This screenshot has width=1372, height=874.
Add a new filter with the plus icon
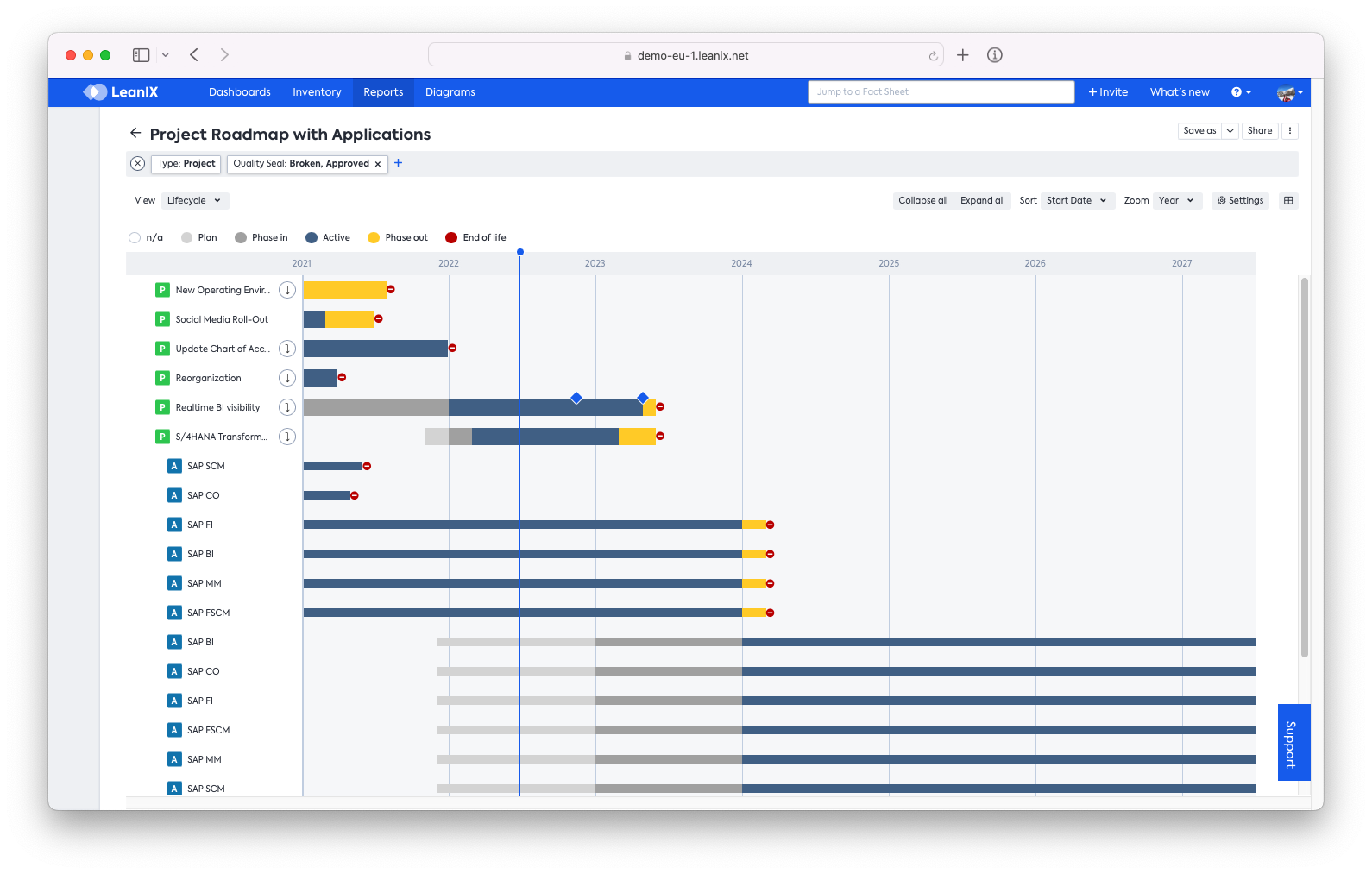coord(399,163)
